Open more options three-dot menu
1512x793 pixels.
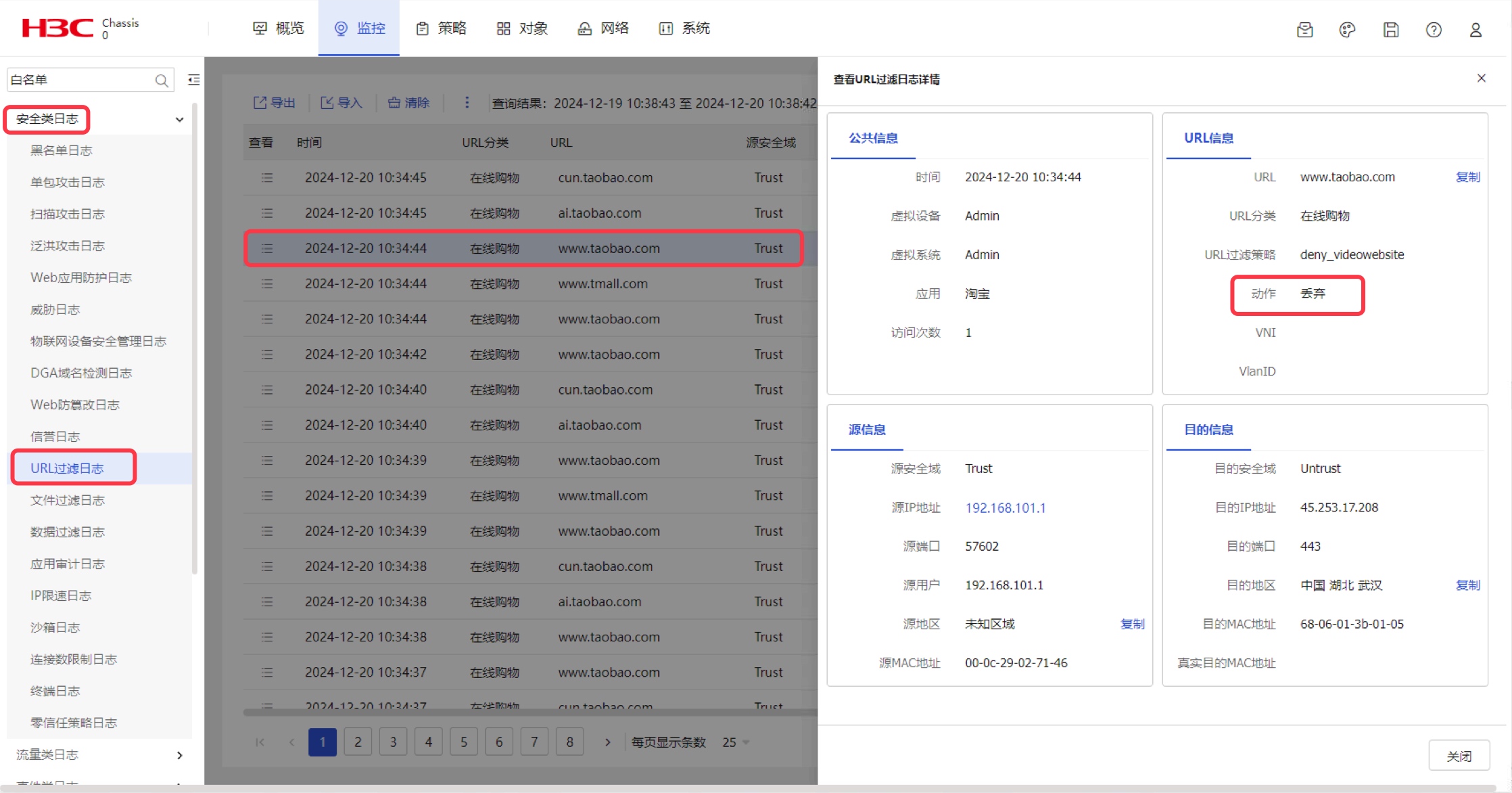pyautogui.click(x=467, y=102)
